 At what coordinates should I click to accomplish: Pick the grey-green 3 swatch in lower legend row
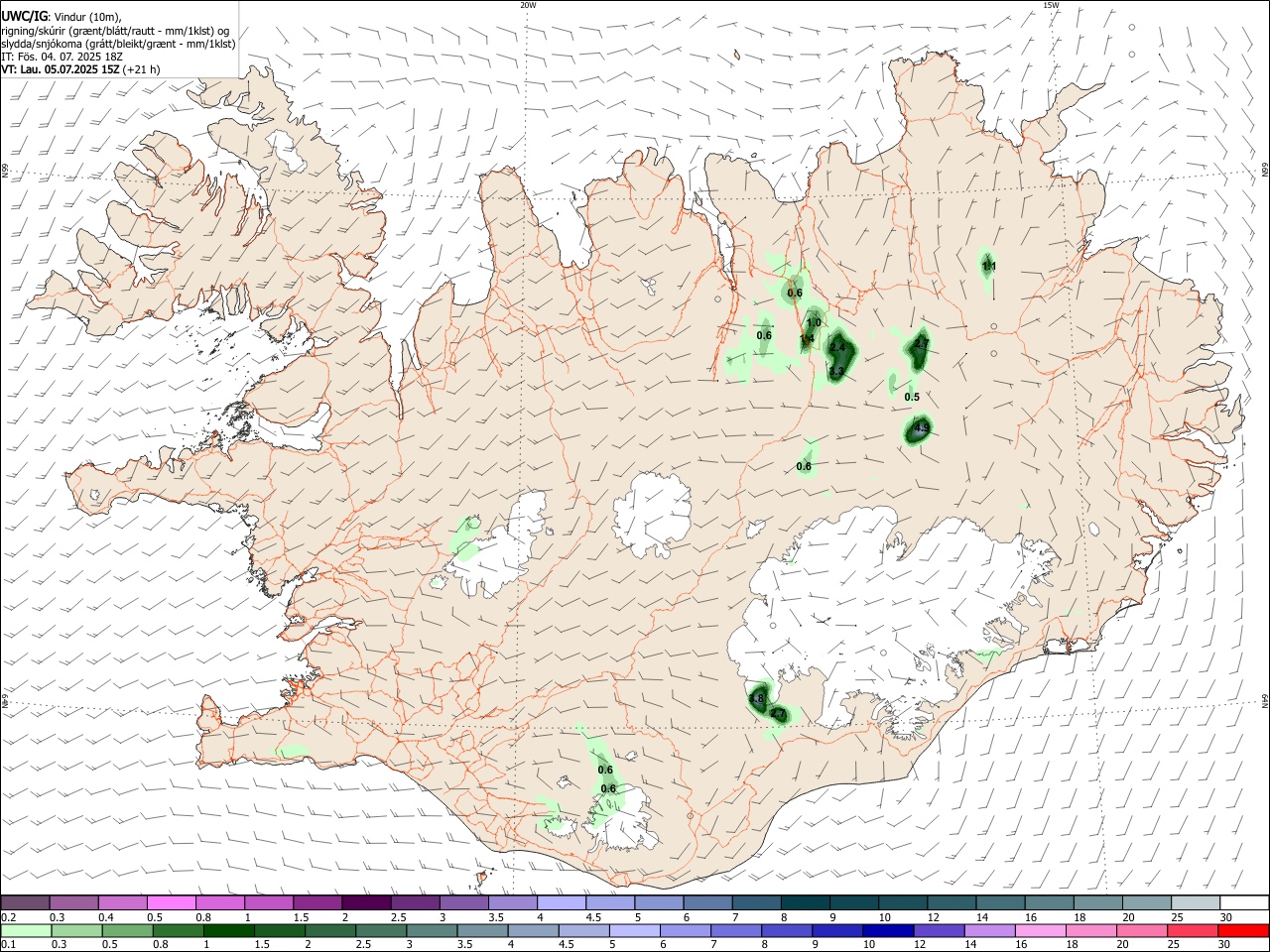click(432, 930)
